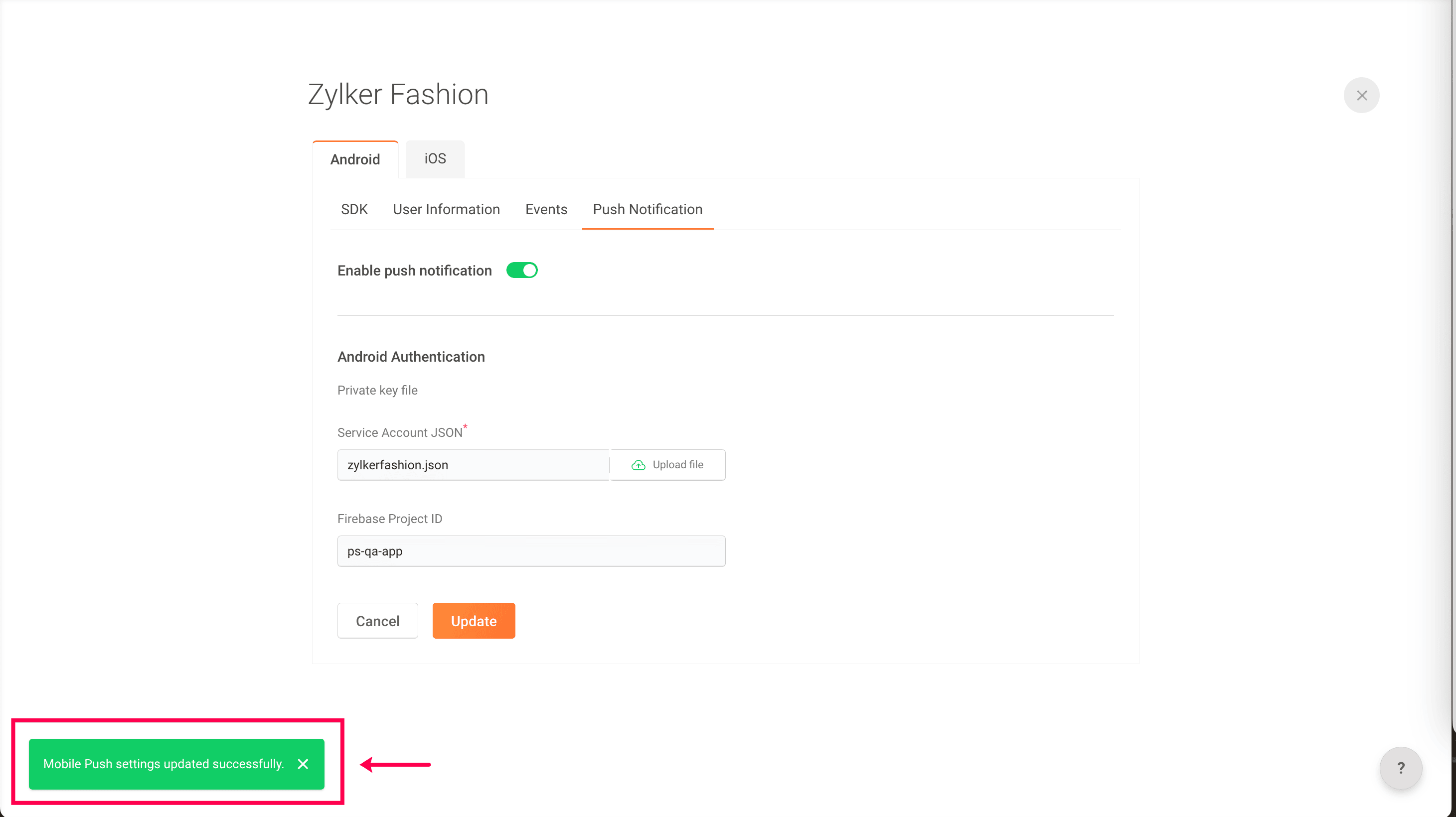This screenshot has width=1456, height=817.
Task: Click the Zylker Fashion title
Action: point(398,94)
